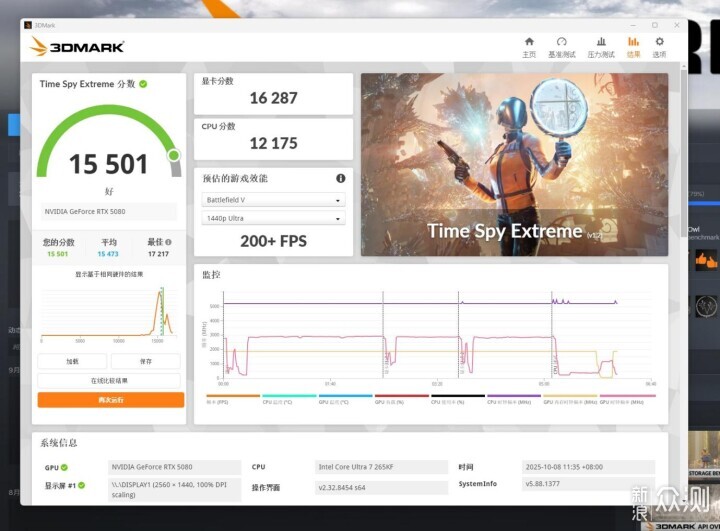Click the 显示基于相同硬件的结果 label above distribution chart
The height and width of the screenshot is (531, 720).
pyautogui.click(x=109, y=274)
